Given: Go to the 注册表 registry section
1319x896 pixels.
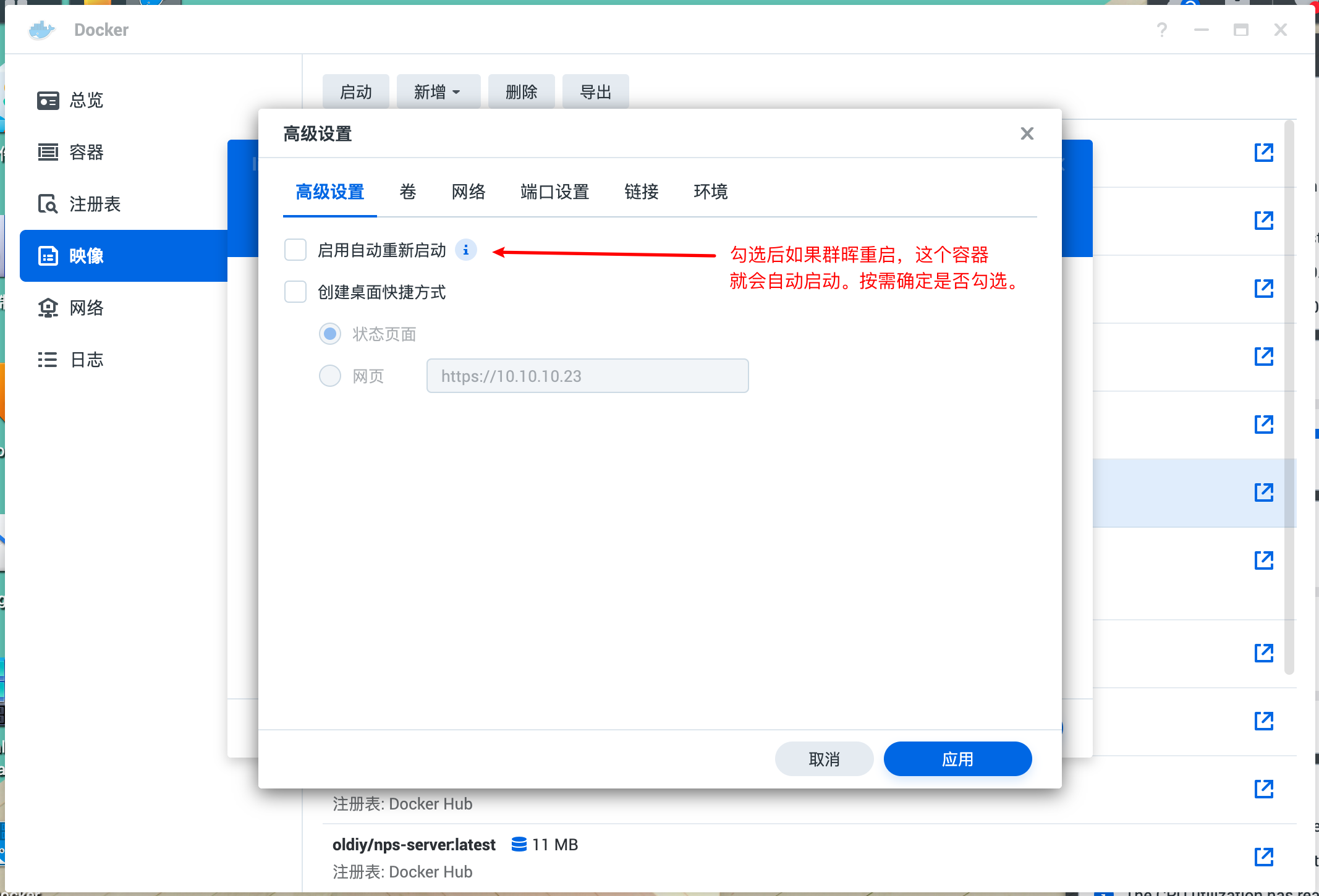Looking at the screenshot, I should coord(124,204).
